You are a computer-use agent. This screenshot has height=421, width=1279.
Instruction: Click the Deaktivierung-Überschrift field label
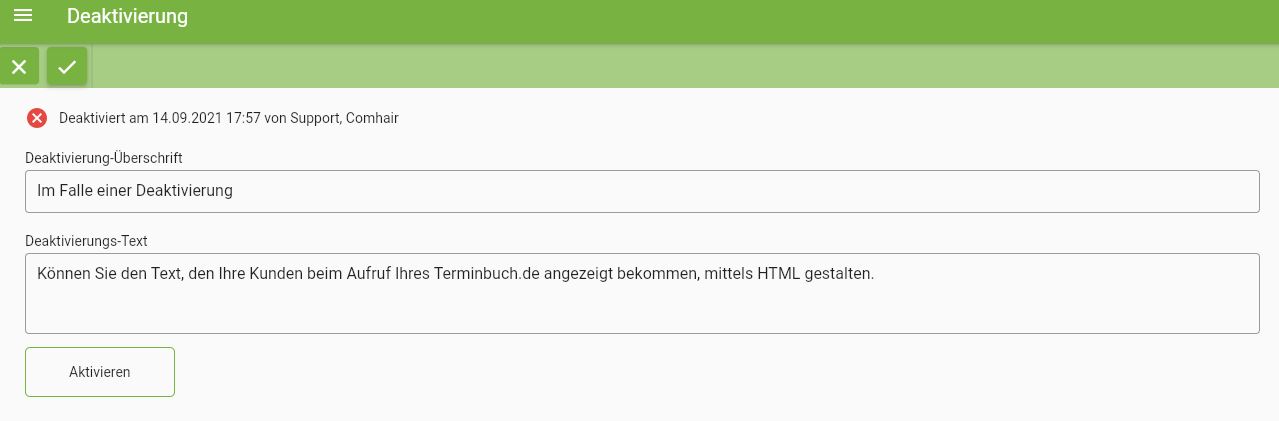(104, 158)
